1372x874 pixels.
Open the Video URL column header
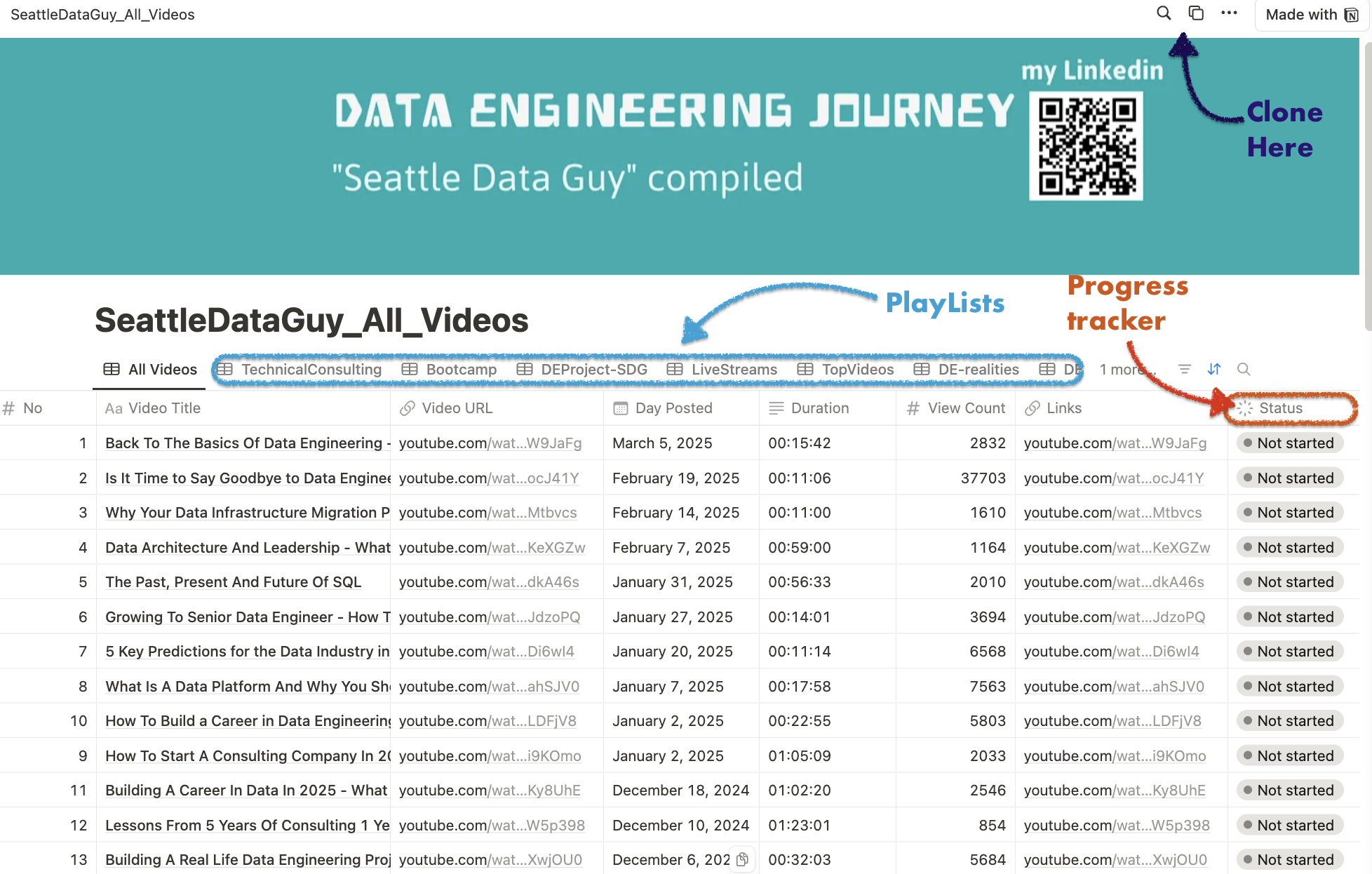tap(497, 408)
